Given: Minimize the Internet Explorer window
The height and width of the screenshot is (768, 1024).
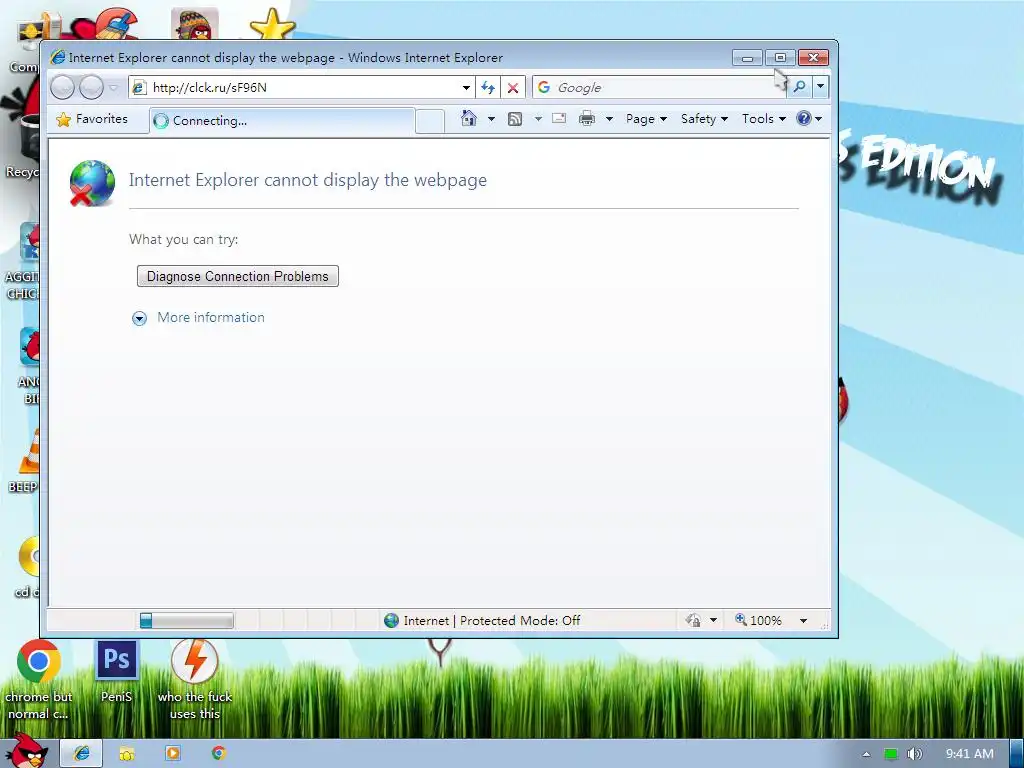Looking at the screenshot, I should 747,57.
